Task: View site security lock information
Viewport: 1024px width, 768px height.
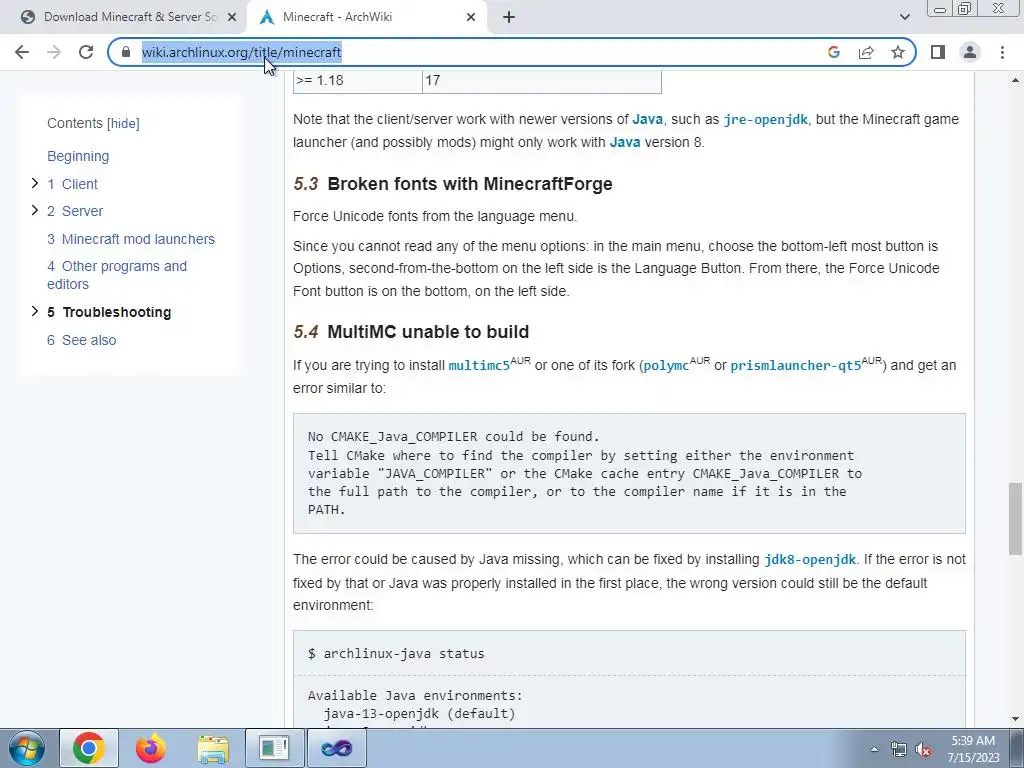Action: (x=126, y=52)
